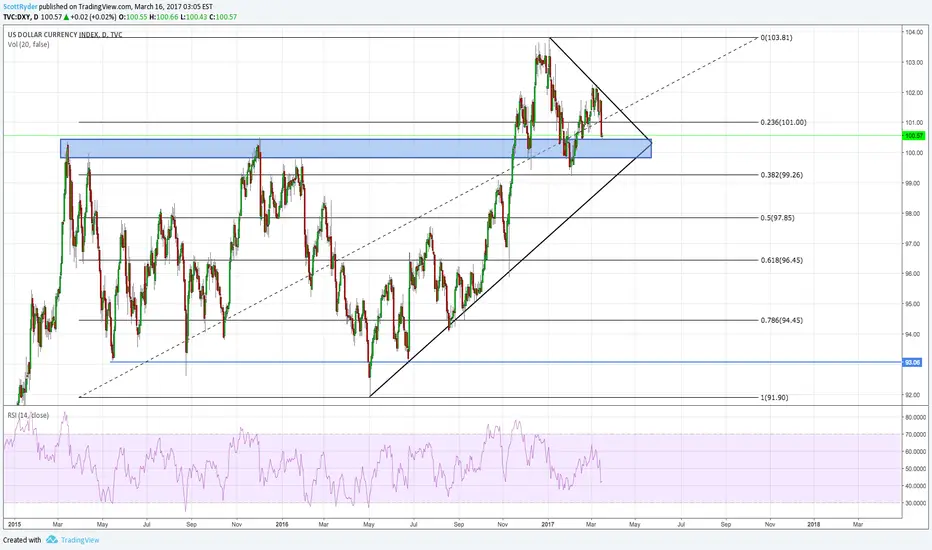
Task: Select the green 100.57 current price tag
Action: (x=914, y=136)
